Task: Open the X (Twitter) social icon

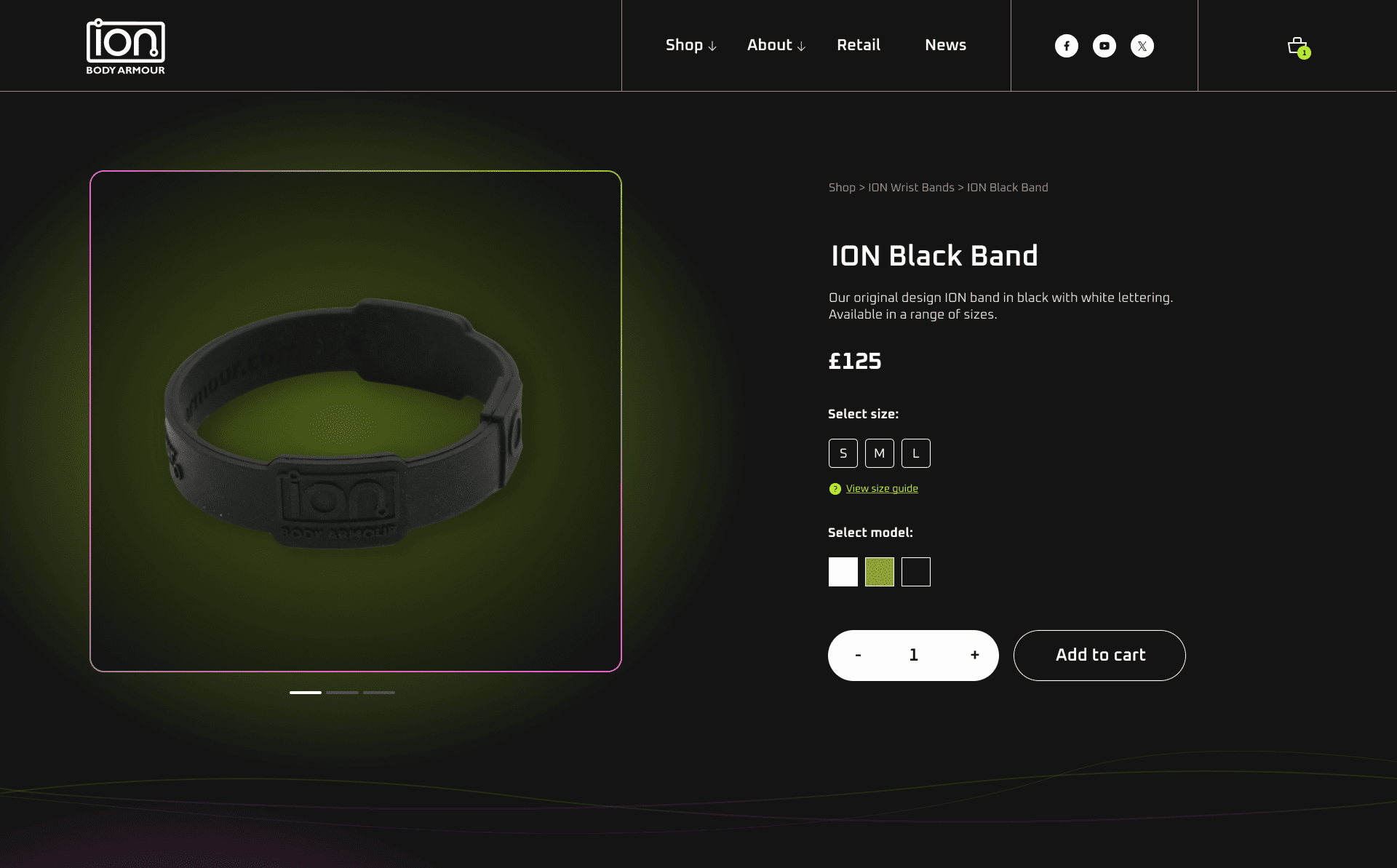Action: [1142, 46]
